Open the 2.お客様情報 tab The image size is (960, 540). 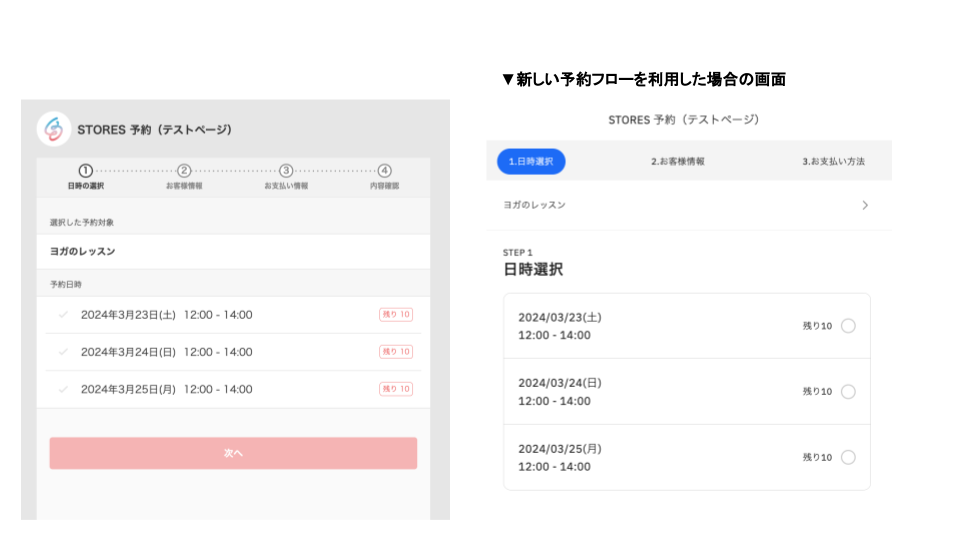click(x=678, y=162)
